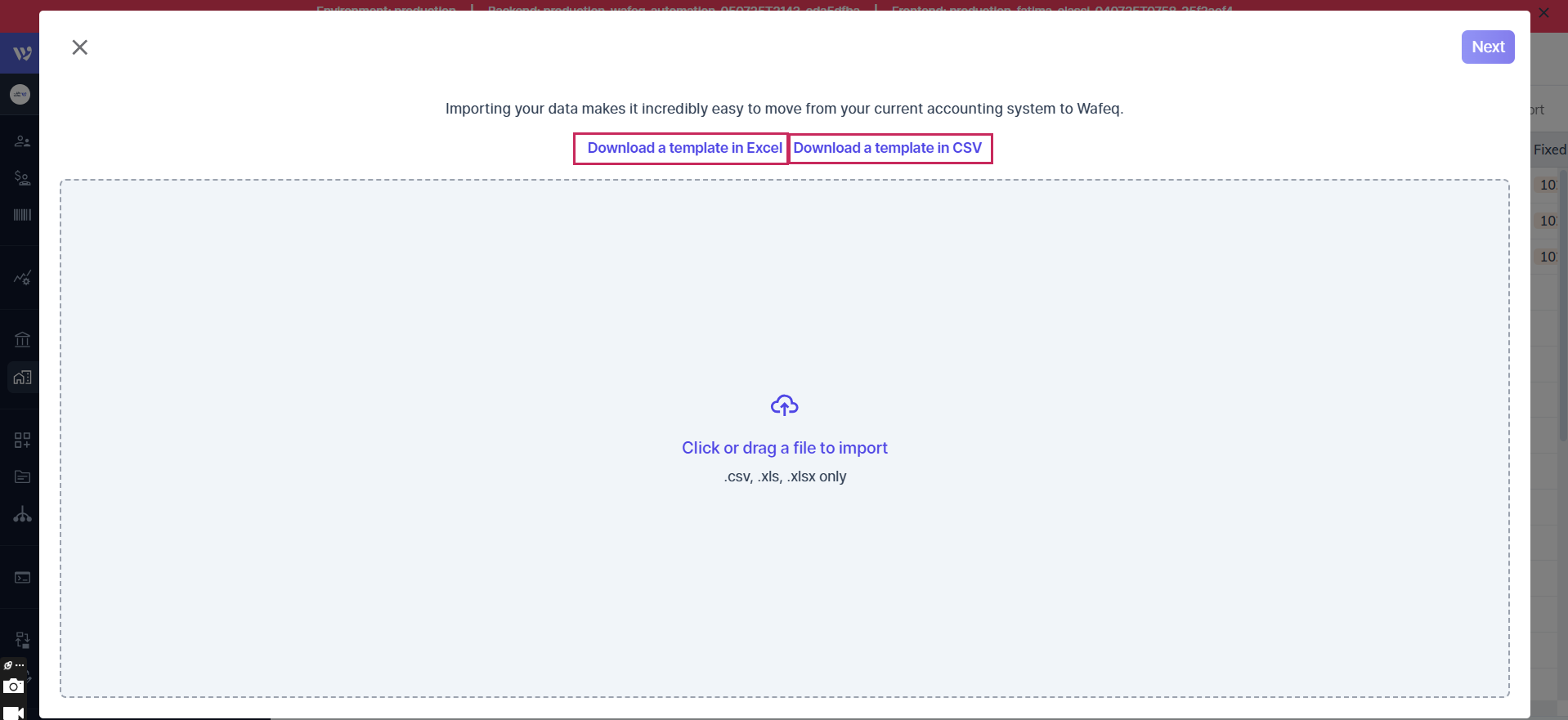The image size is (1568, 720).
Task: Open the terminal console icon in sidebar
Action: click(22, 577)
